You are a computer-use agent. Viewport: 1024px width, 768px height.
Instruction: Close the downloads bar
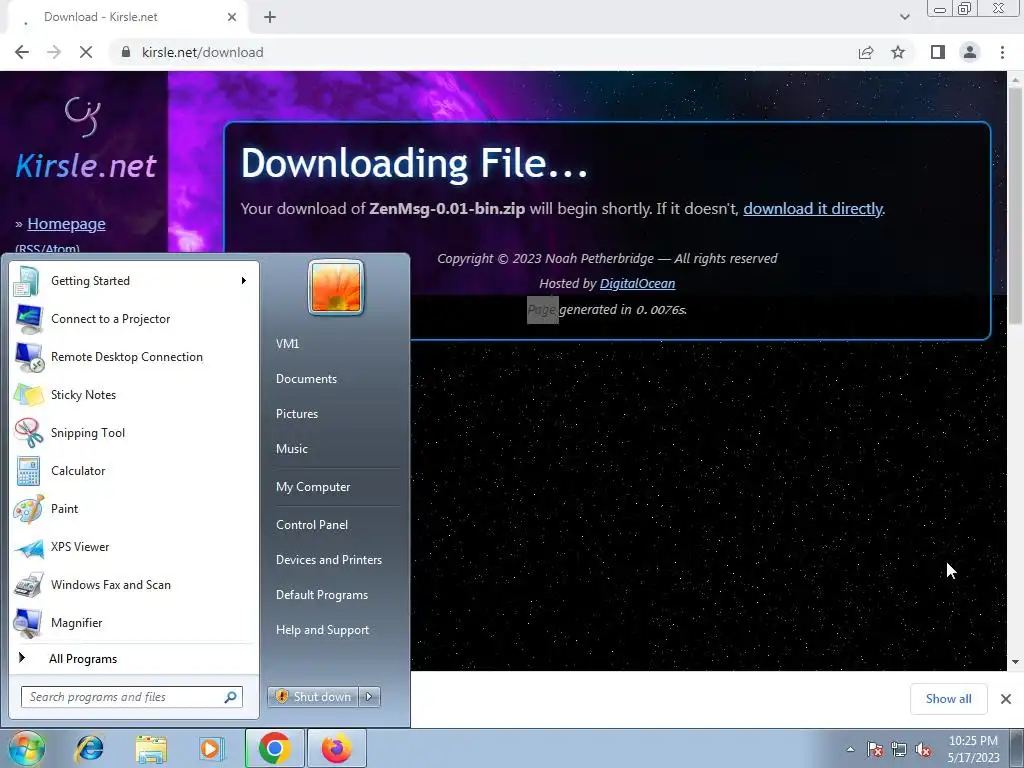[x=1006, y=699]
